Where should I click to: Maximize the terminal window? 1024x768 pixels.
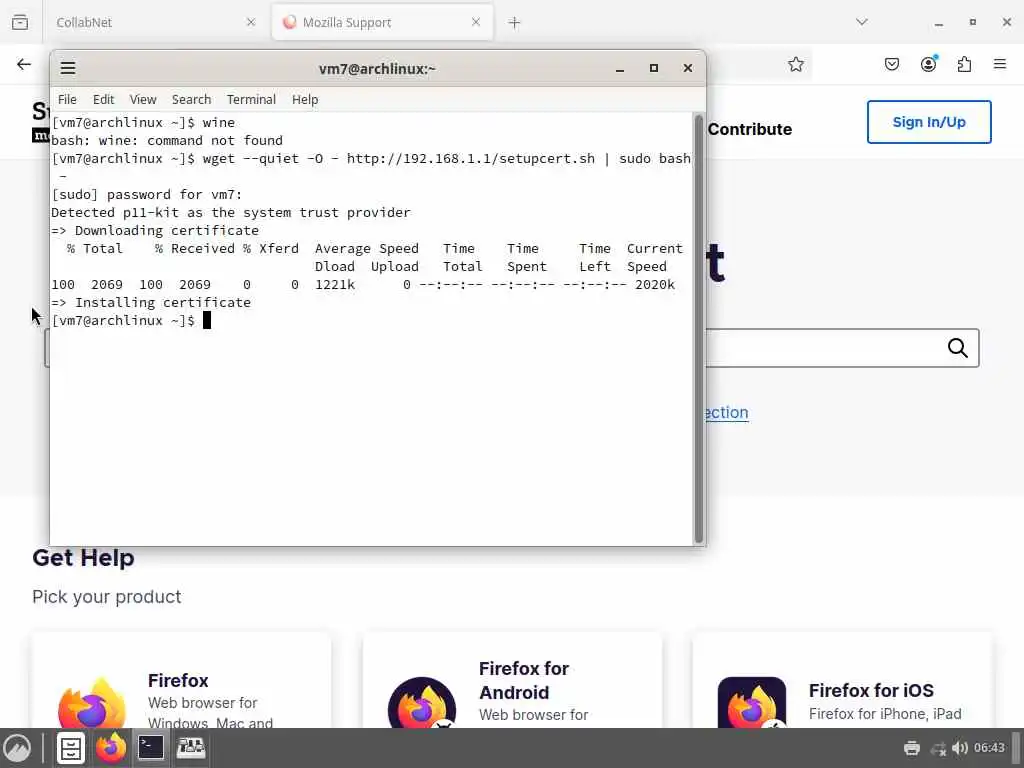(x=654, y=68)
